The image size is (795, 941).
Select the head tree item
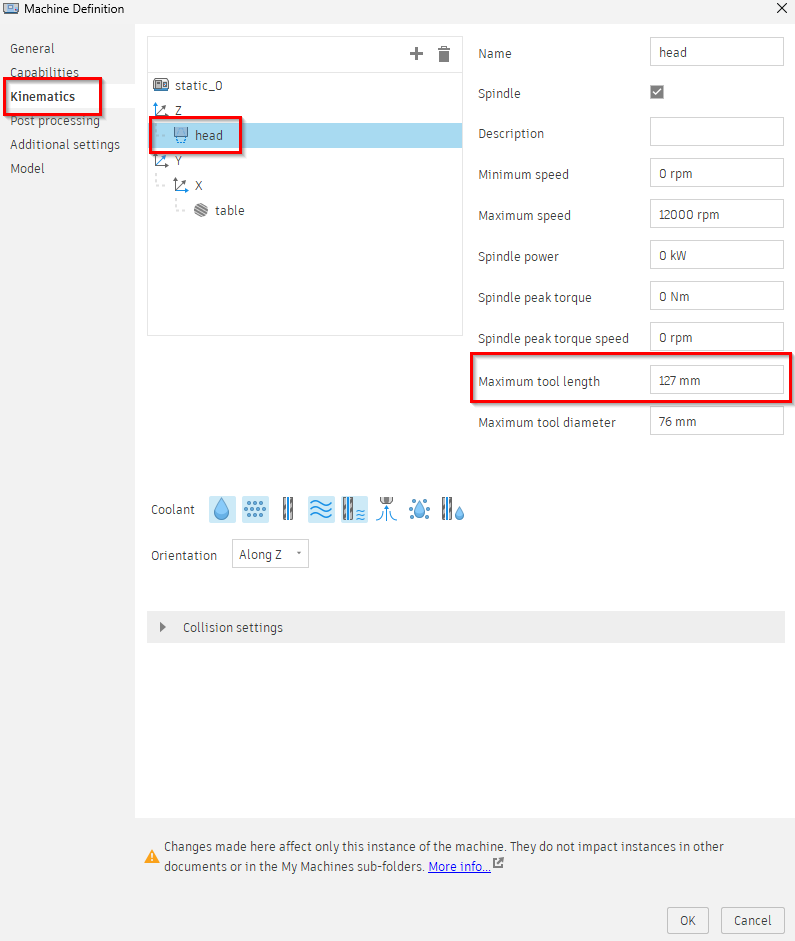point(306,136)
